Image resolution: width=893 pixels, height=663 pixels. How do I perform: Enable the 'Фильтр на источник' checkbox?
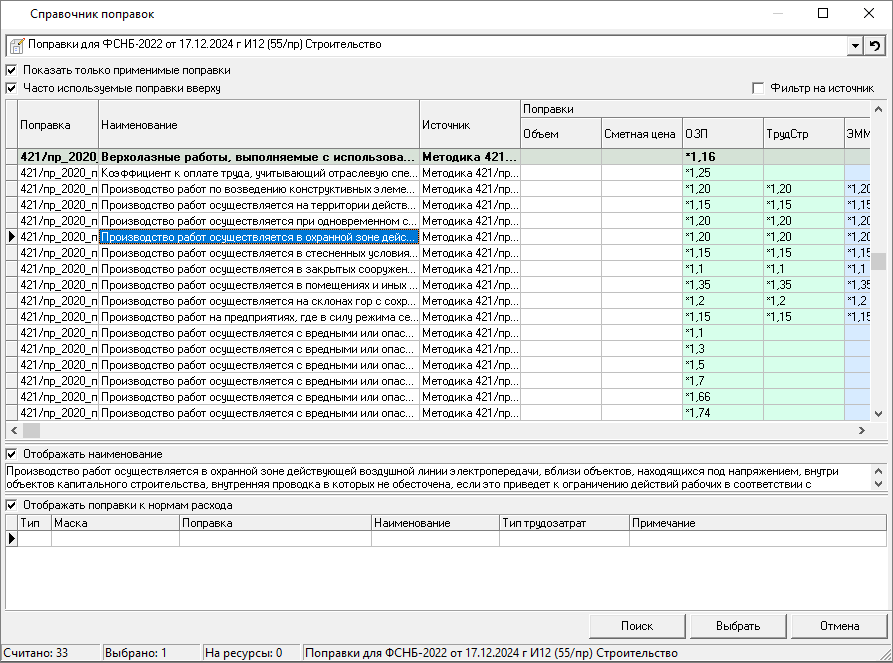758,88
